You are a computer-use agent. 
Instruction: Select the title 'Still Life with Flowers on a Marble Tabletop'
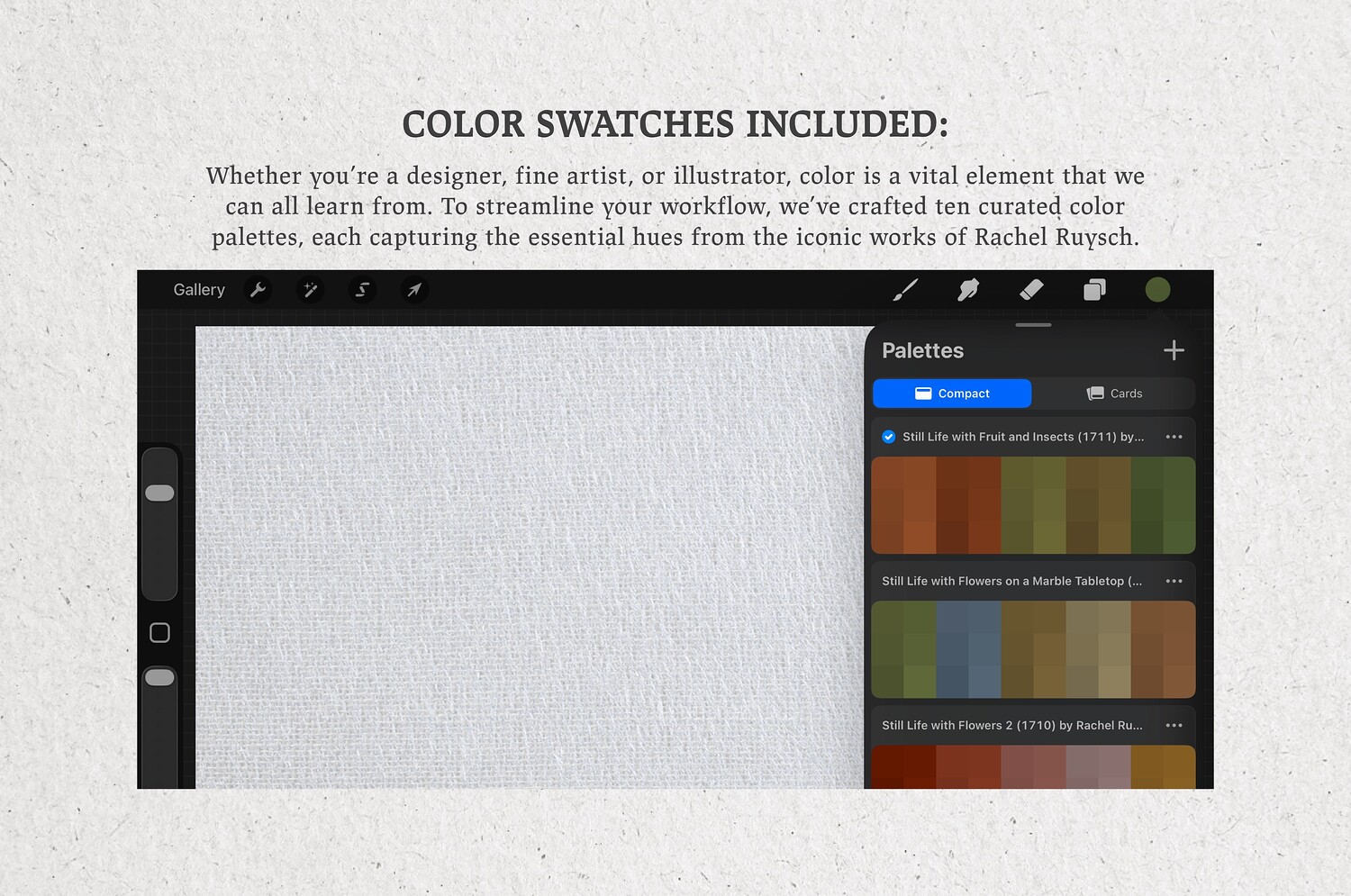pyautogui.click(x=1011, y=581)
